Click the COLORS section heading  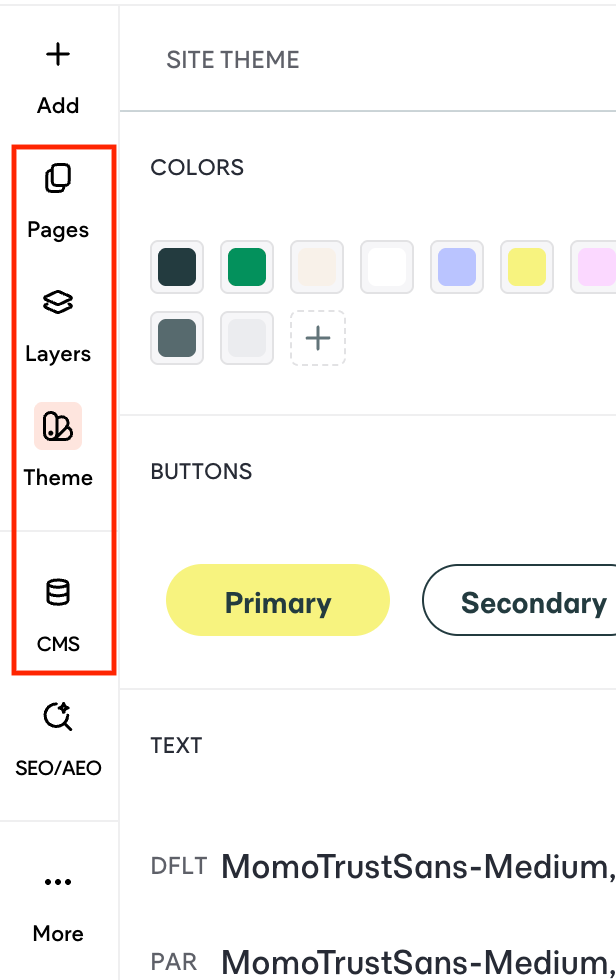pos(197,168)
